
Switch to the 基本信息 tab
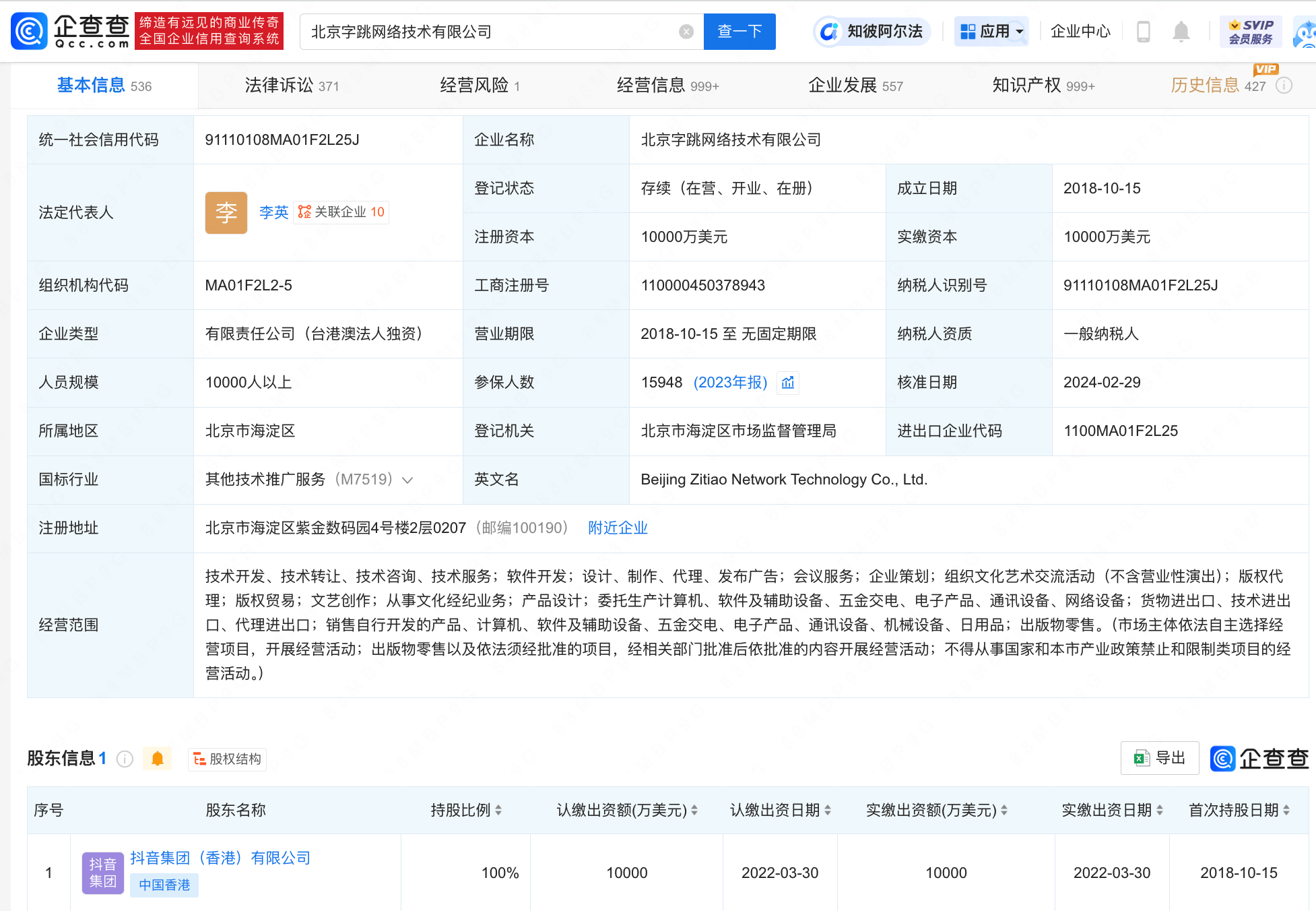pyautogui.click(x=104, y=86)
